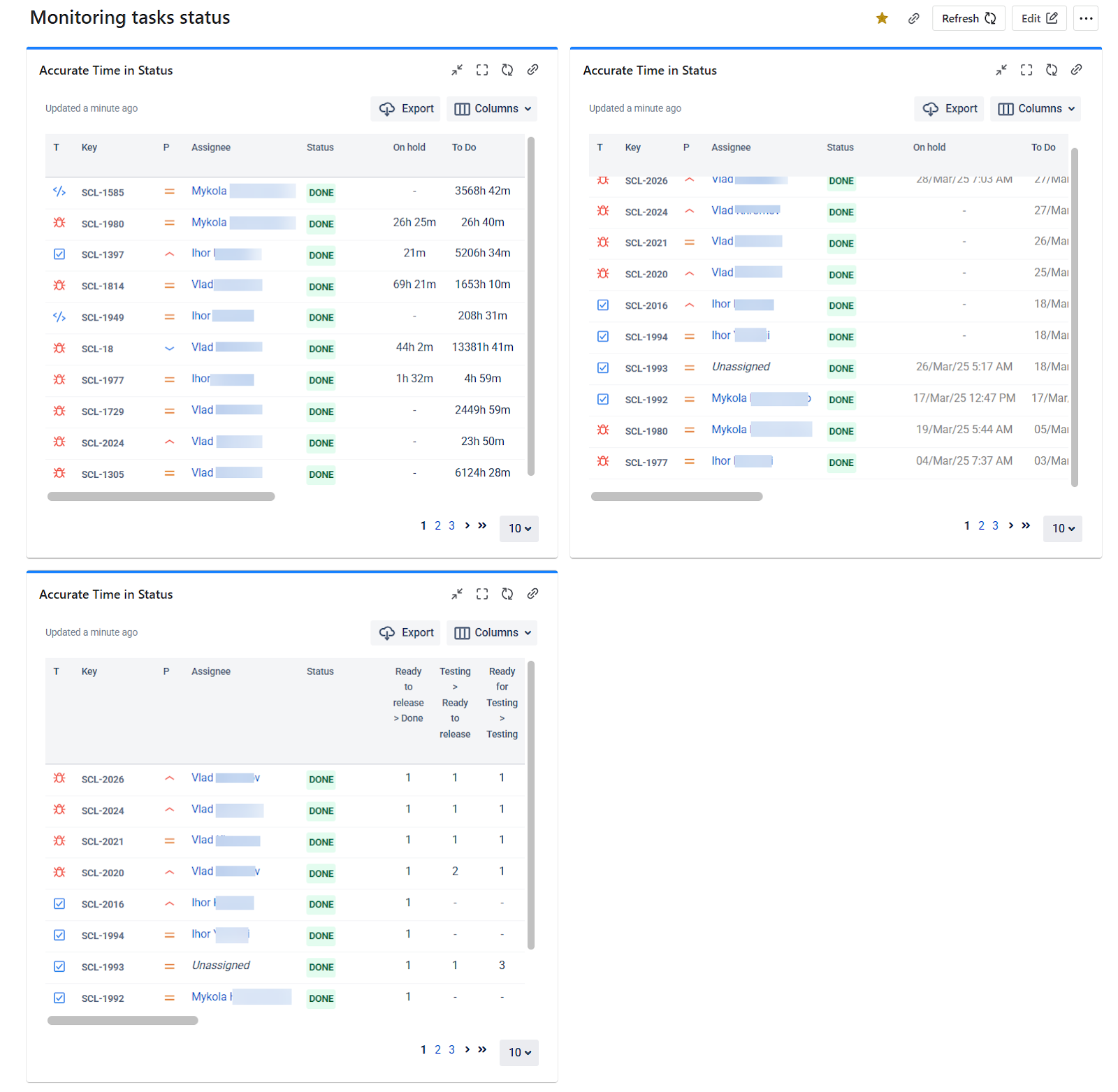Select the bug type icon next to SCL-1980
Viewport: 1118px width, 1092px height.
(x=59, y=224)
